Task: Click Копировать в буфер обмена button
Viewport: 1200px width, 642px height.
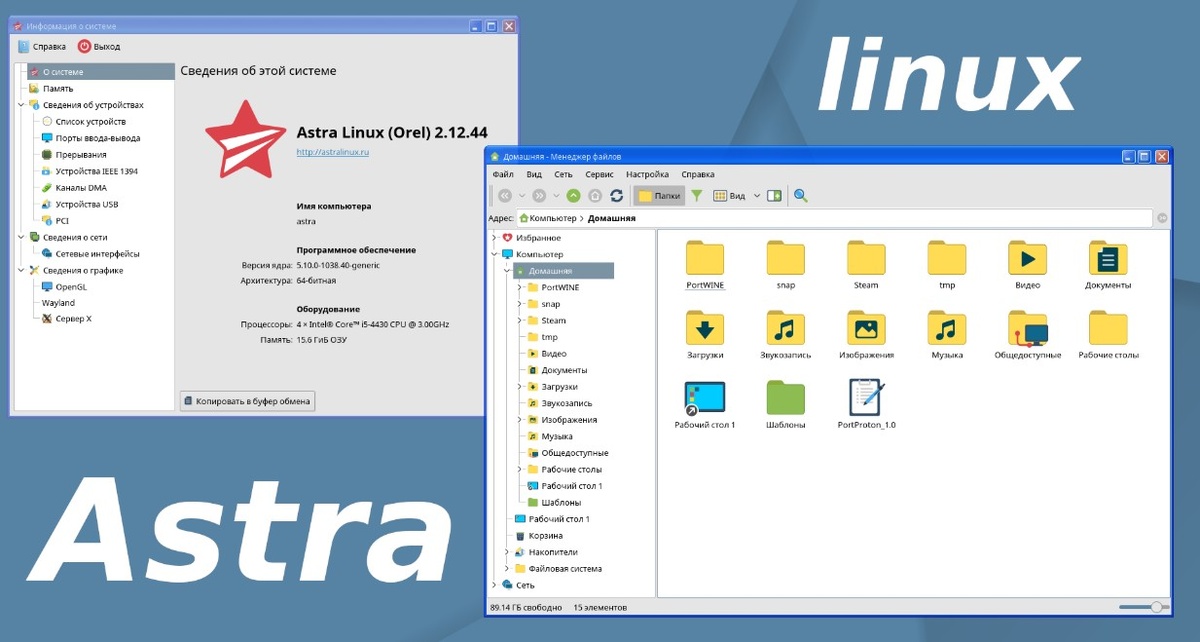Action: 247,401
